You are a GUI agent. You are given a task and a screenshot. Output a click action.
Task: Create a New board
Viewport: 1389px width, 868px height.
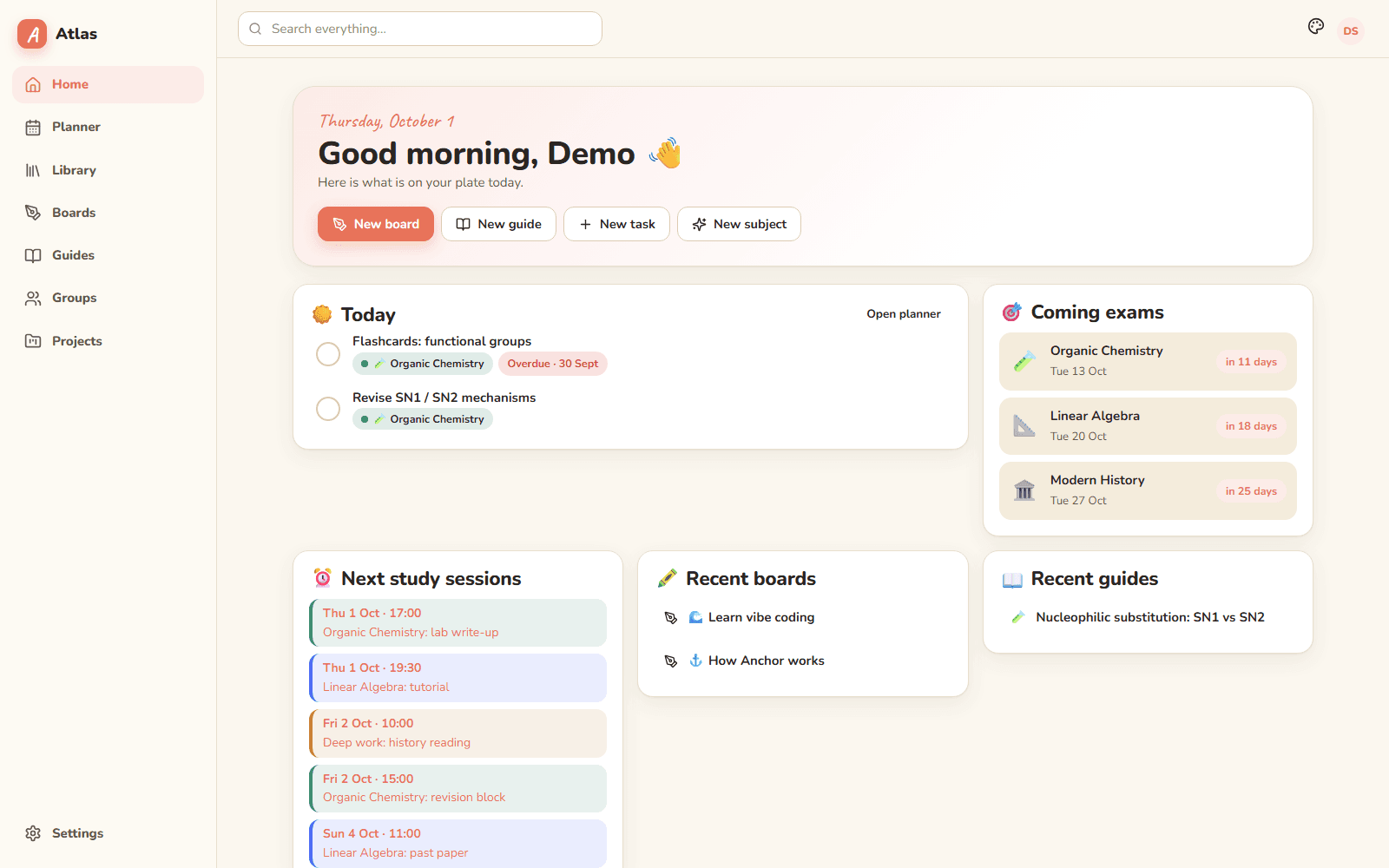tap(376, 224)
